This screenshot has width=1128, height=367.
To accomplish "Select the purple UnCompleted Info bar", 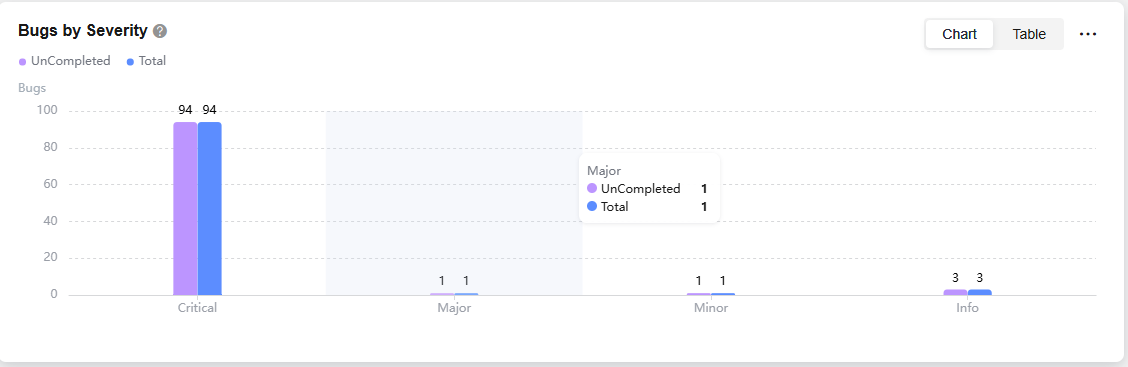I will pos(955,292).
